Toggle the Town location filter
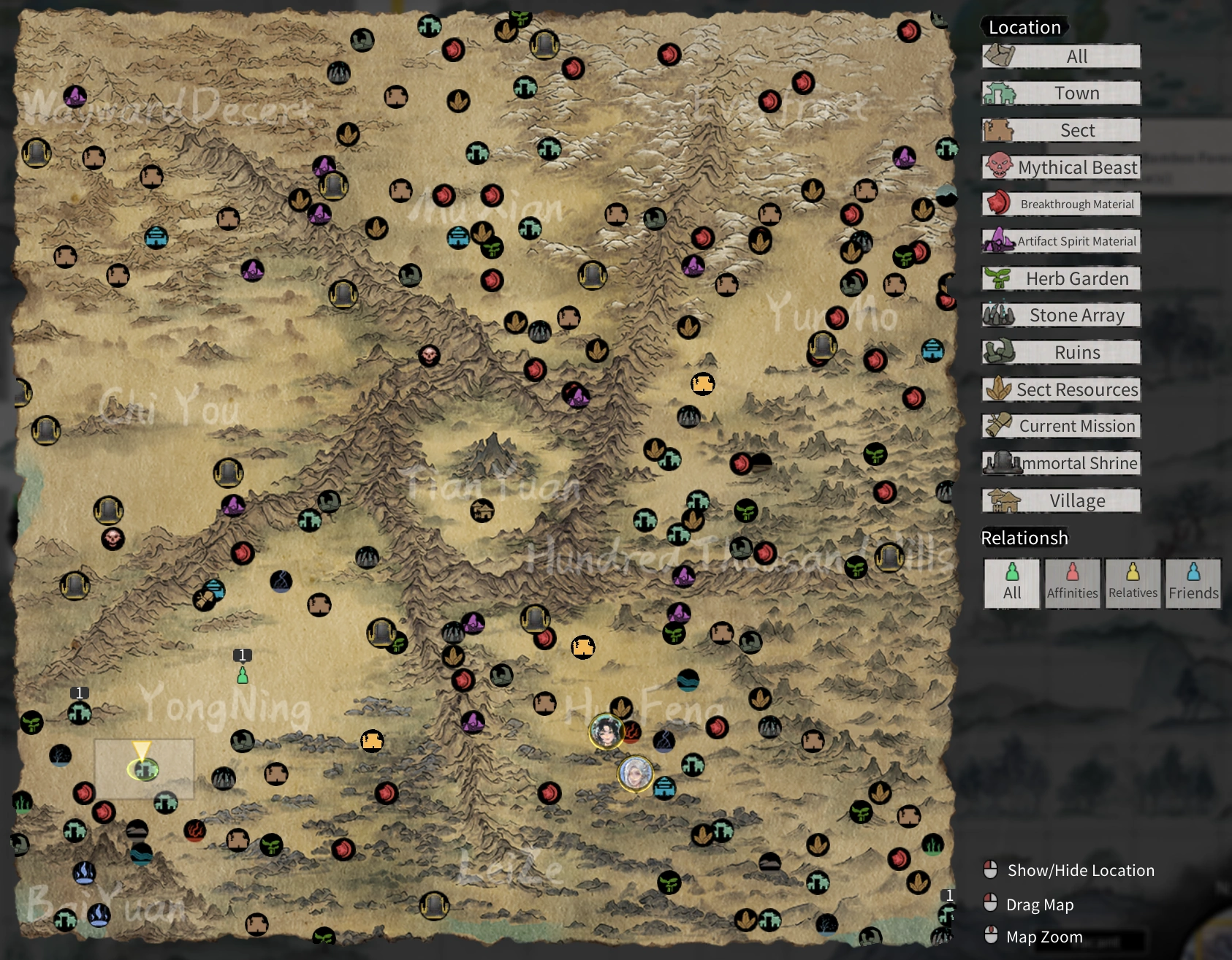The width and height of the screenshot is (1232, 960). 1061,93
